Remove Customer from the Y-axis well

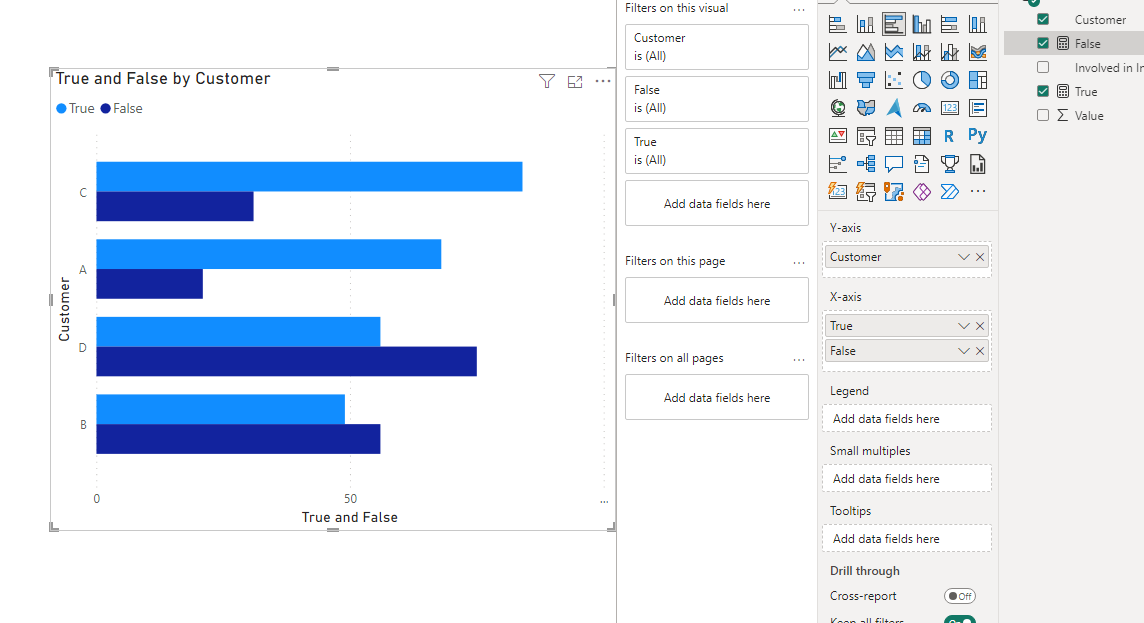tap(980, 257)
